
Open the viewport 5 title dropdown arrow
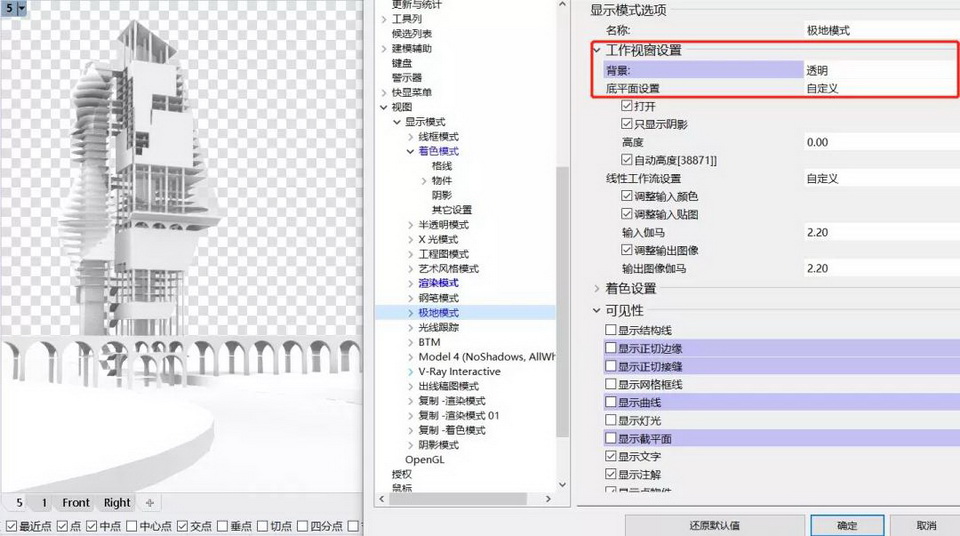tap(21, 8)
